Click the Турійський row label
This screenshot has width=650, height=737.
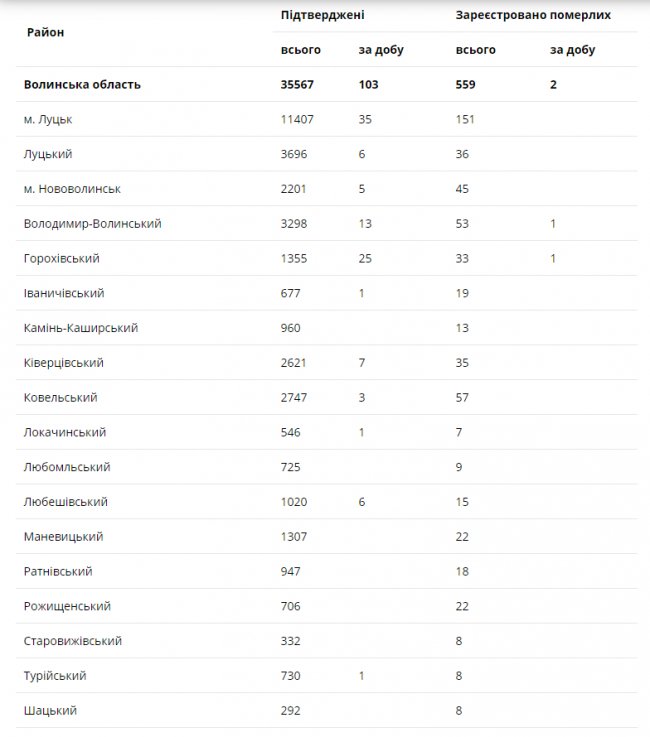55,676
